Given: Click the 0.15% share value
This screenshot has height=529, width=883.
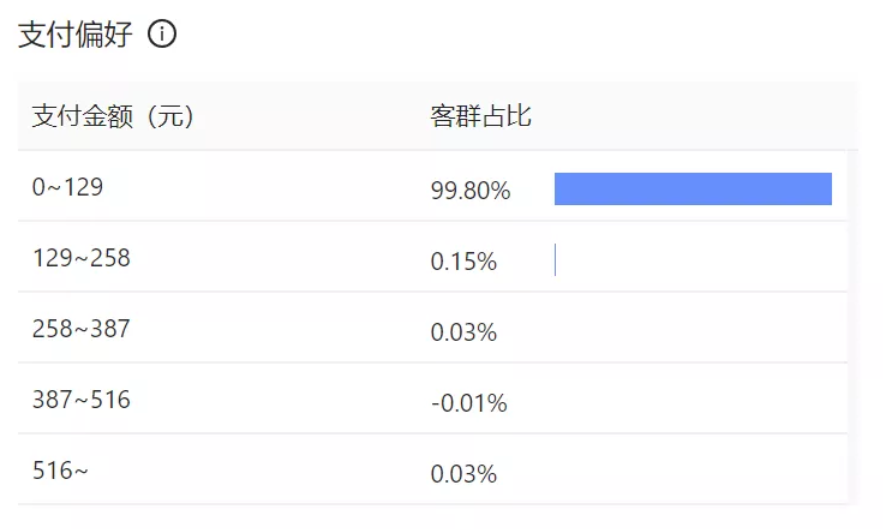Looking at the screenshot, I should (464, 262).
